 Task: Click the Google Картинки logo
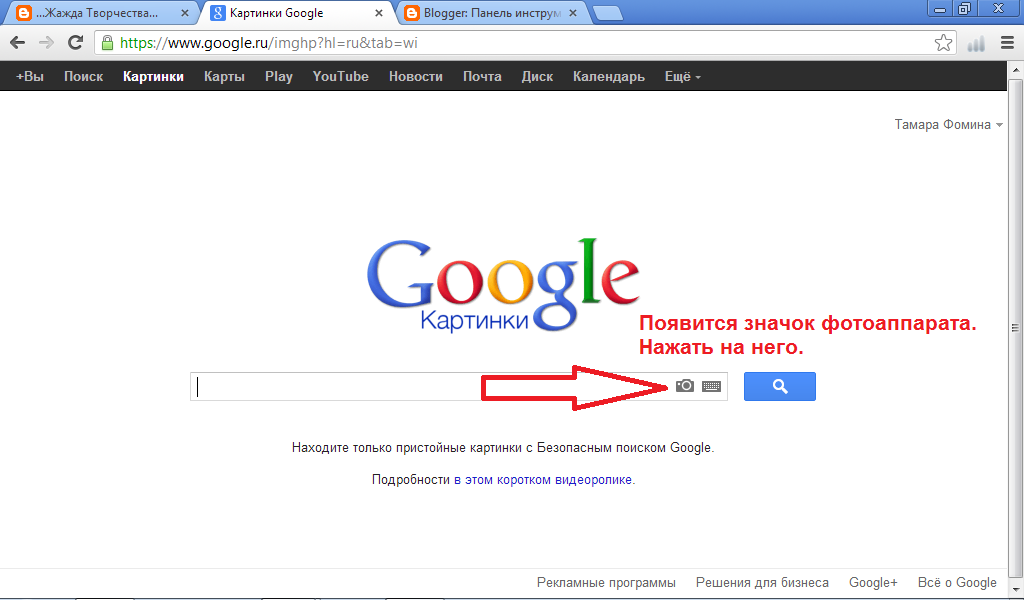tap(503, 285)
